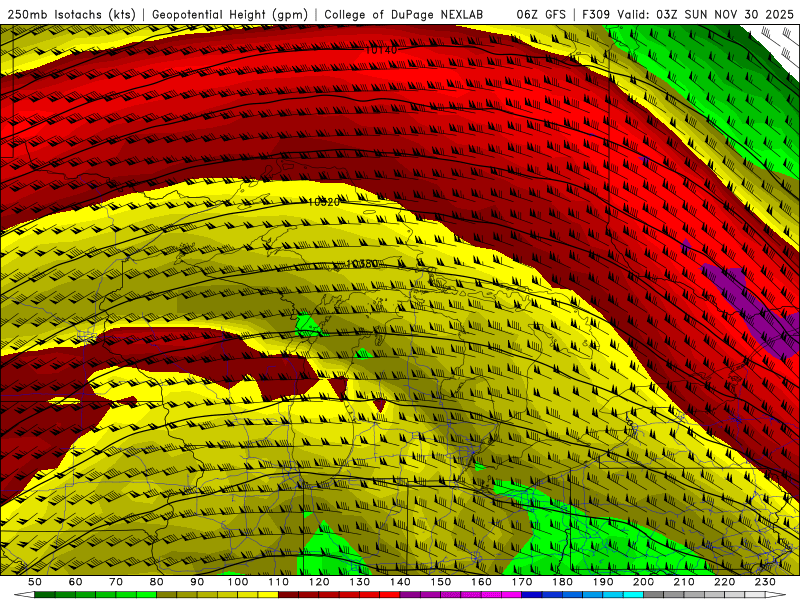Select the dark olive swatch just right of 80
This screenshot has height=600, width=800.
(x=166, y=595)
